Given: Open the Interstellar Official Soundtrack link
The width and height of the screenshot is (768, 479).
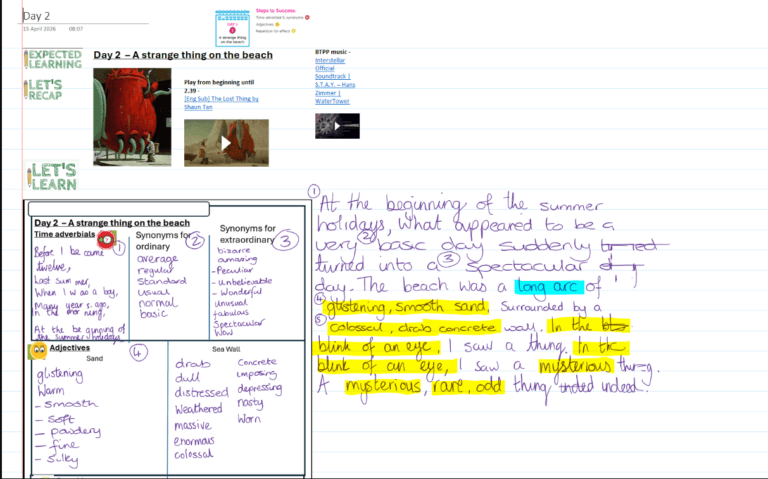Looking at the screenshot, I should point(335,81).
